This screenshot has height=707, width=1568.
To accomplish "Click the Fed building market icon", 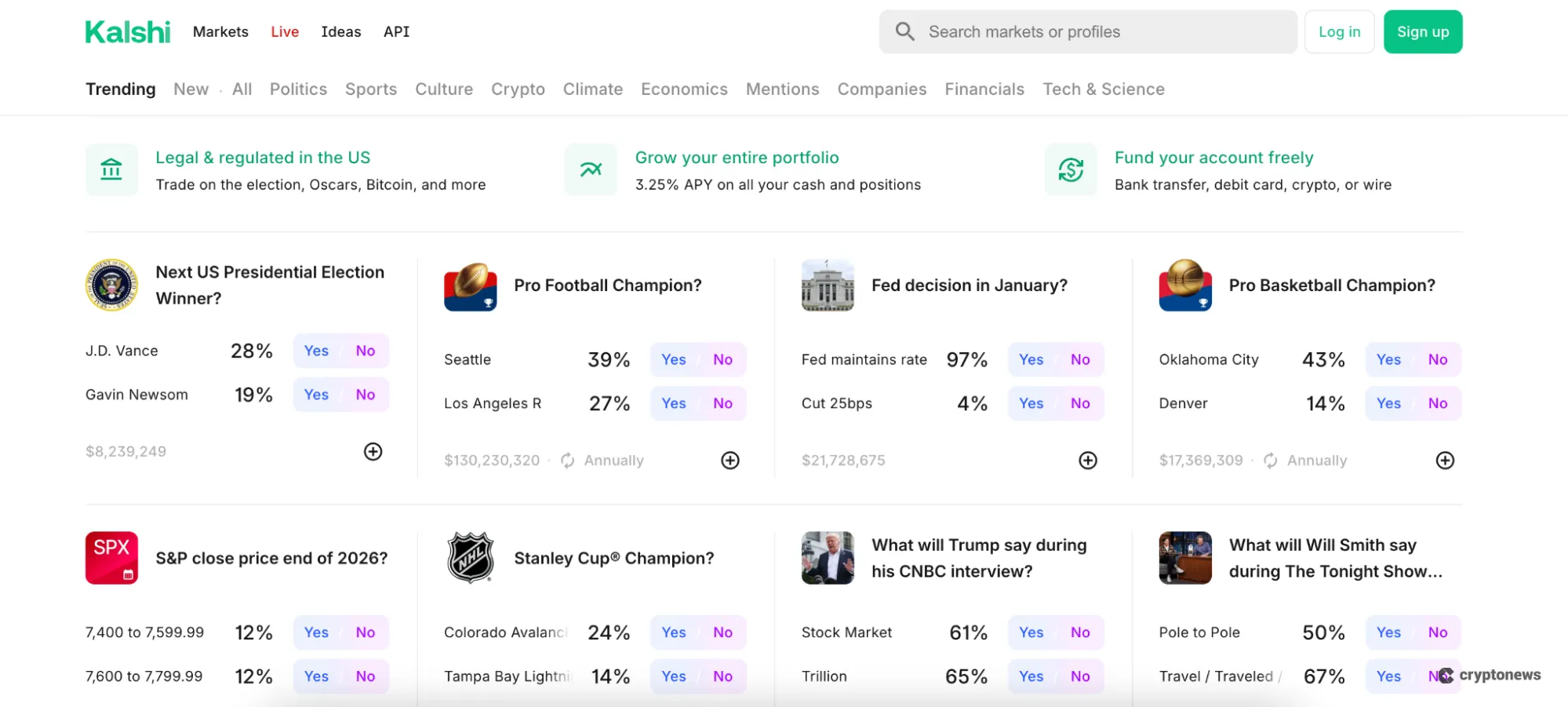I will [828, 286].
